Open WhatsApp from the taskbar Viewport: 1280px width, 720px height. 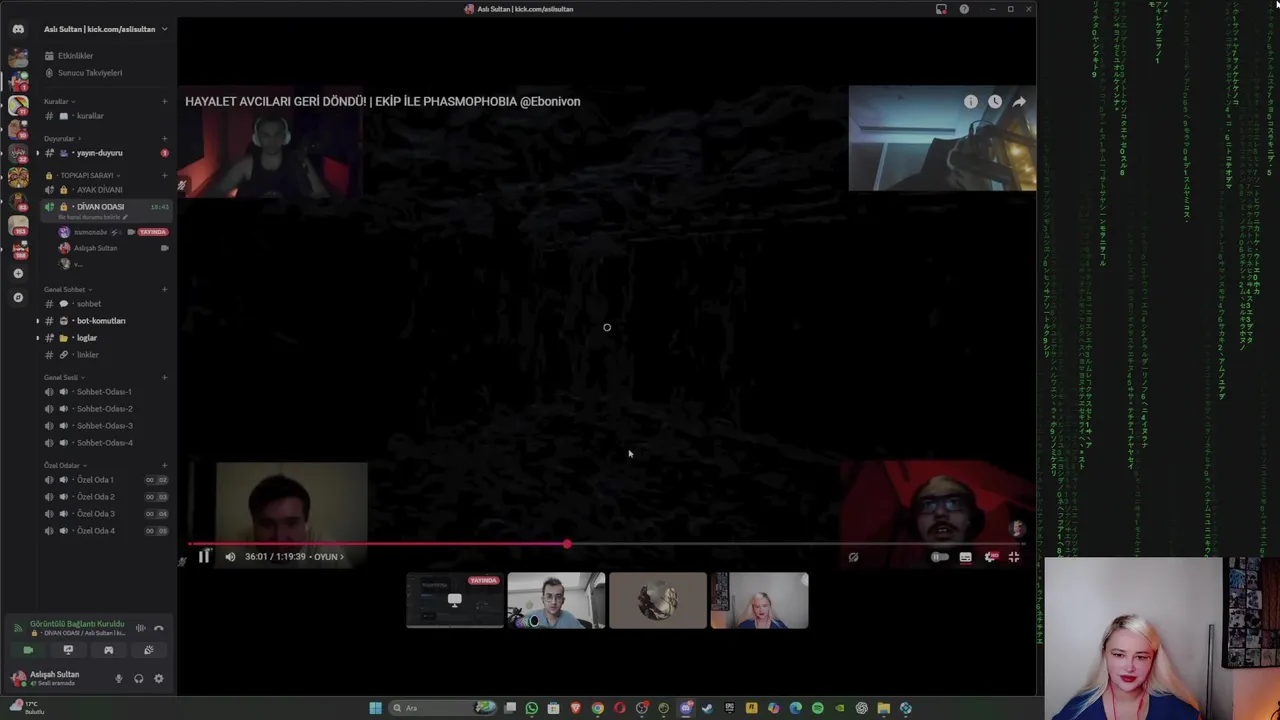click(532, 708)
